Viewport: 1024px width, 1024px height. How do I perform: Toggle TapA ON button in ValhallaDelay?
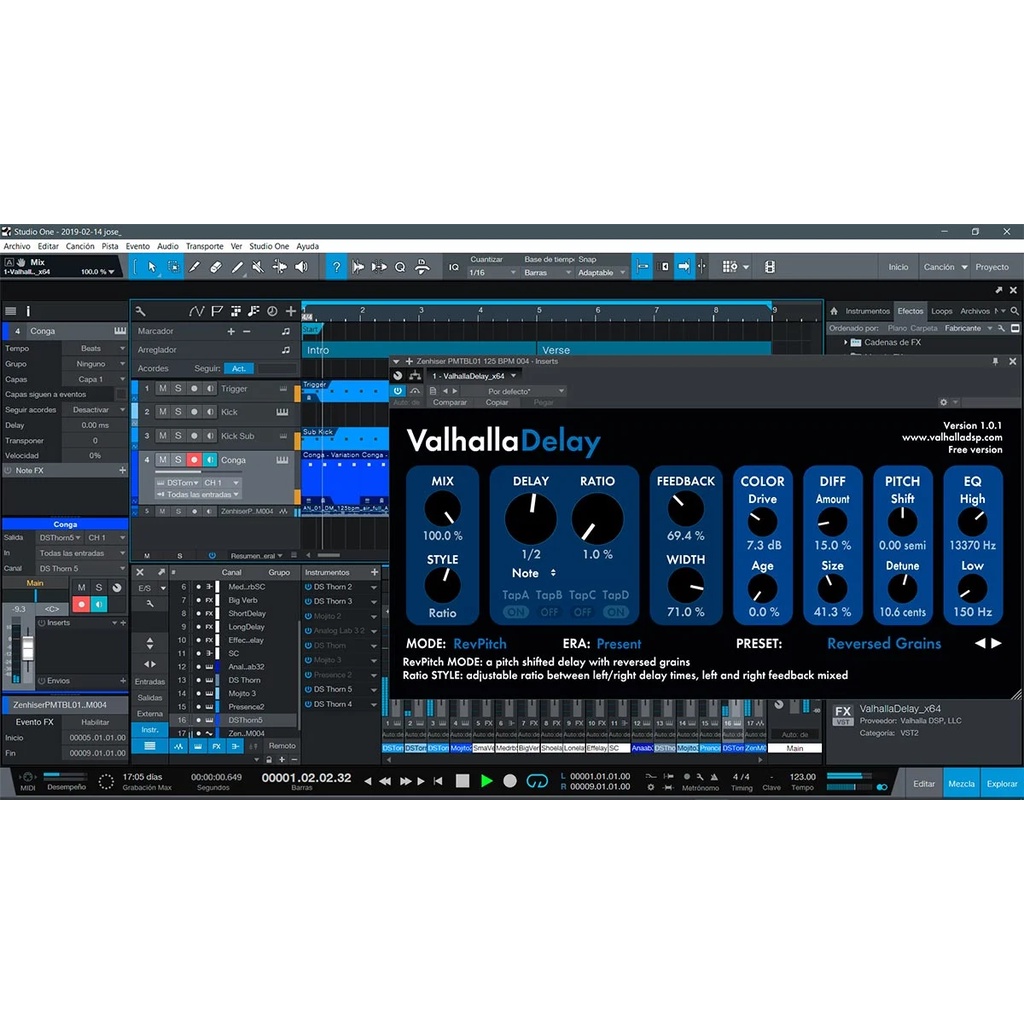pyautogui.click(x=515, y=612)
